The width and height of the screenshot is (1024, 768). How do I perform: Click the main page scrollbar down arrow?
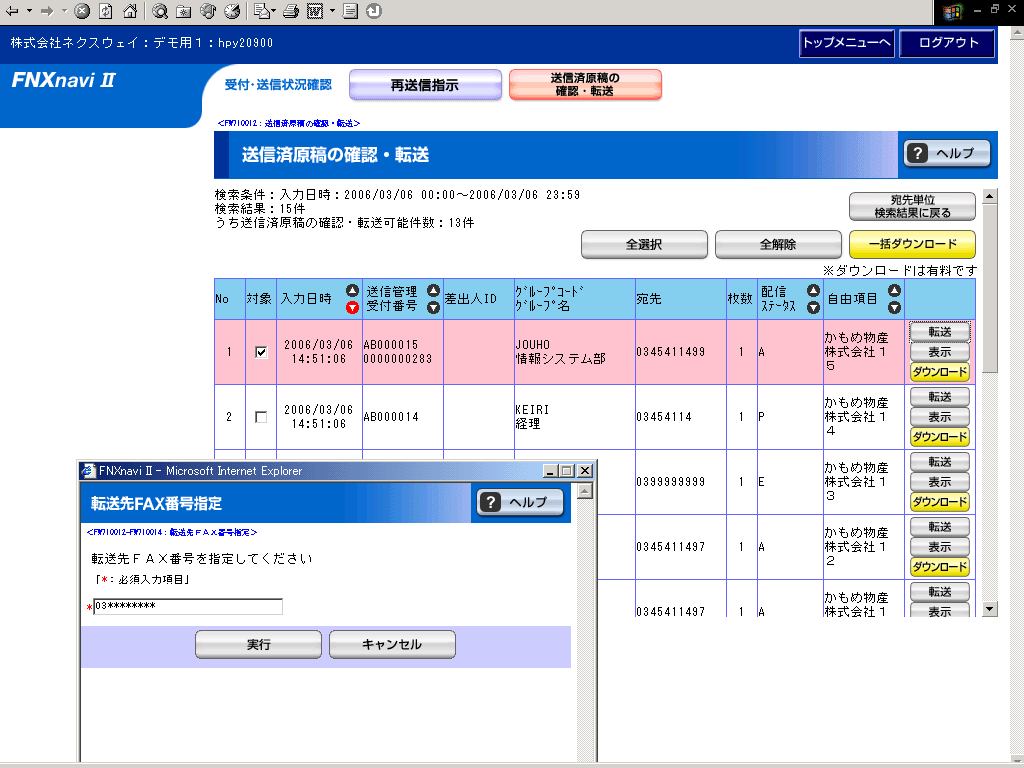[990, 608]
